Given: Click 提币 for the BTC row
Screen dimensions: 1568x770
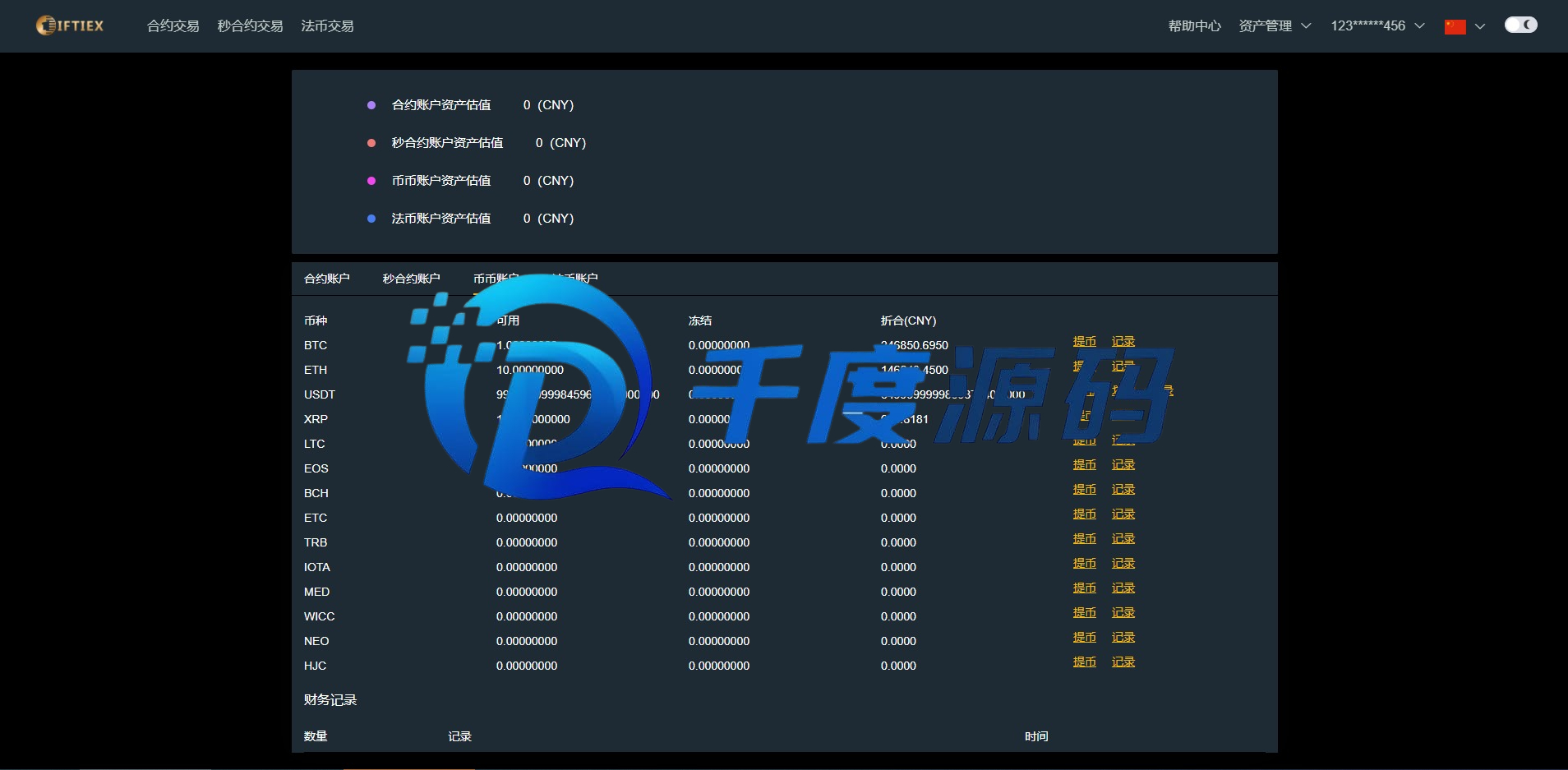Looking at the screenshot, I should pyautogui.click(x=1084, y=341).
